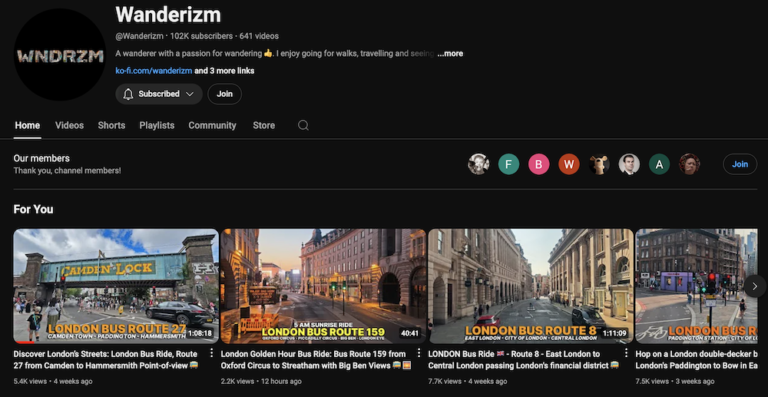This screenshot has width=768, height=397.
Task: Select the orange W member avatar
Action: [569, 164]
